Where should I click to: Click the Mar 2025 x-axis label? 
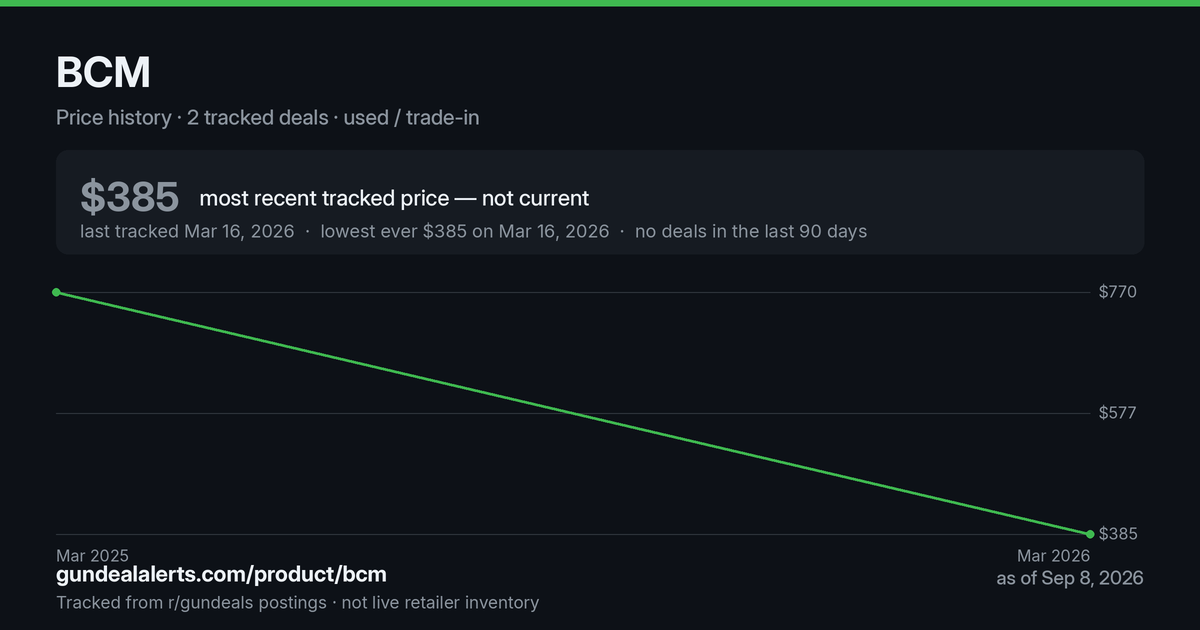92,555
